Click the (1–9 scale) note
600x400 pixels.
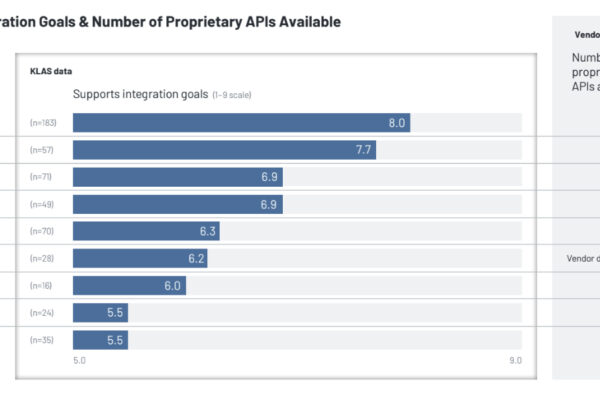[x=232, y=95]
